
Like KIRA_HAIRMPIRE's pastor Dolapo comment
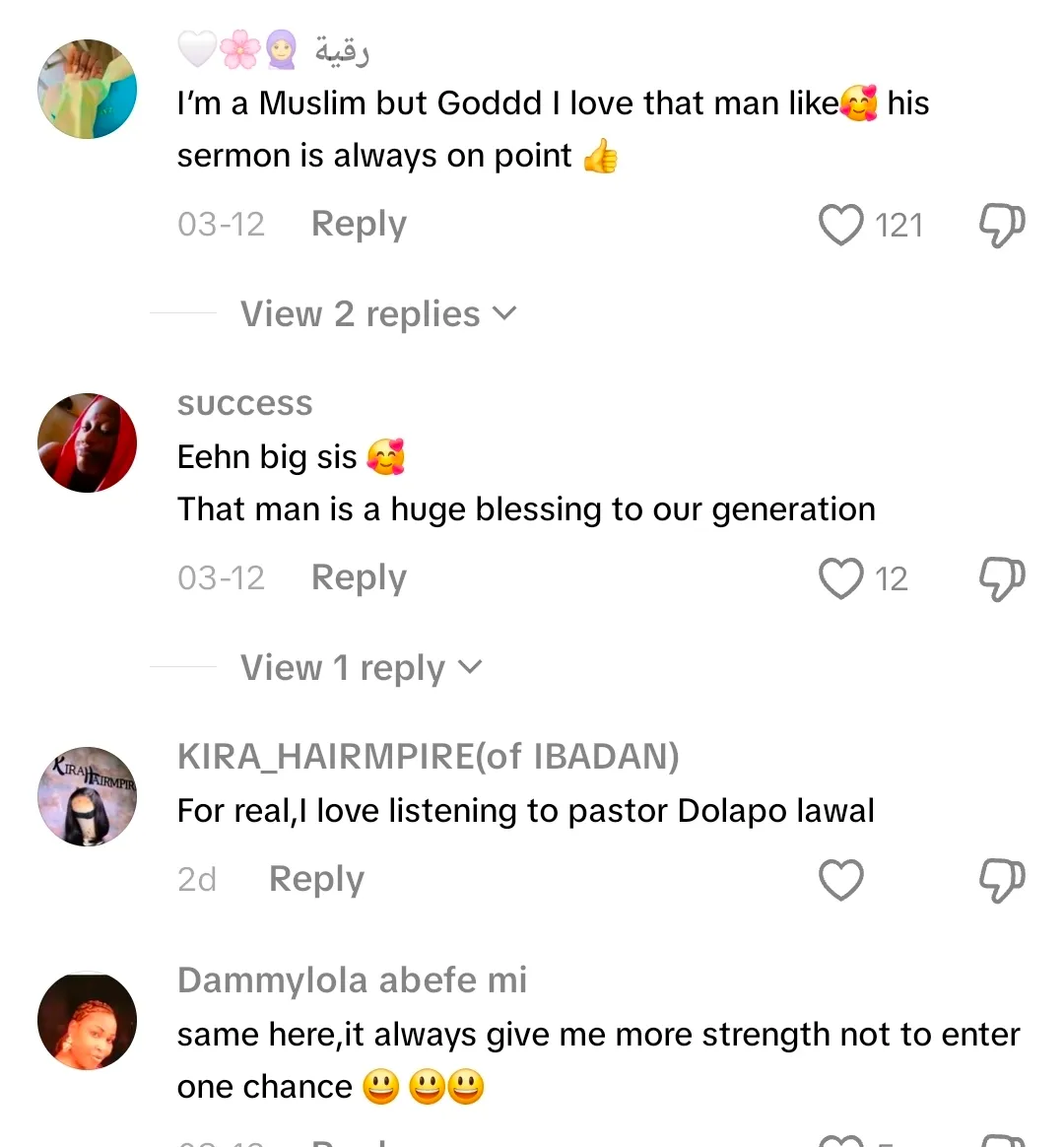(840, 880)
